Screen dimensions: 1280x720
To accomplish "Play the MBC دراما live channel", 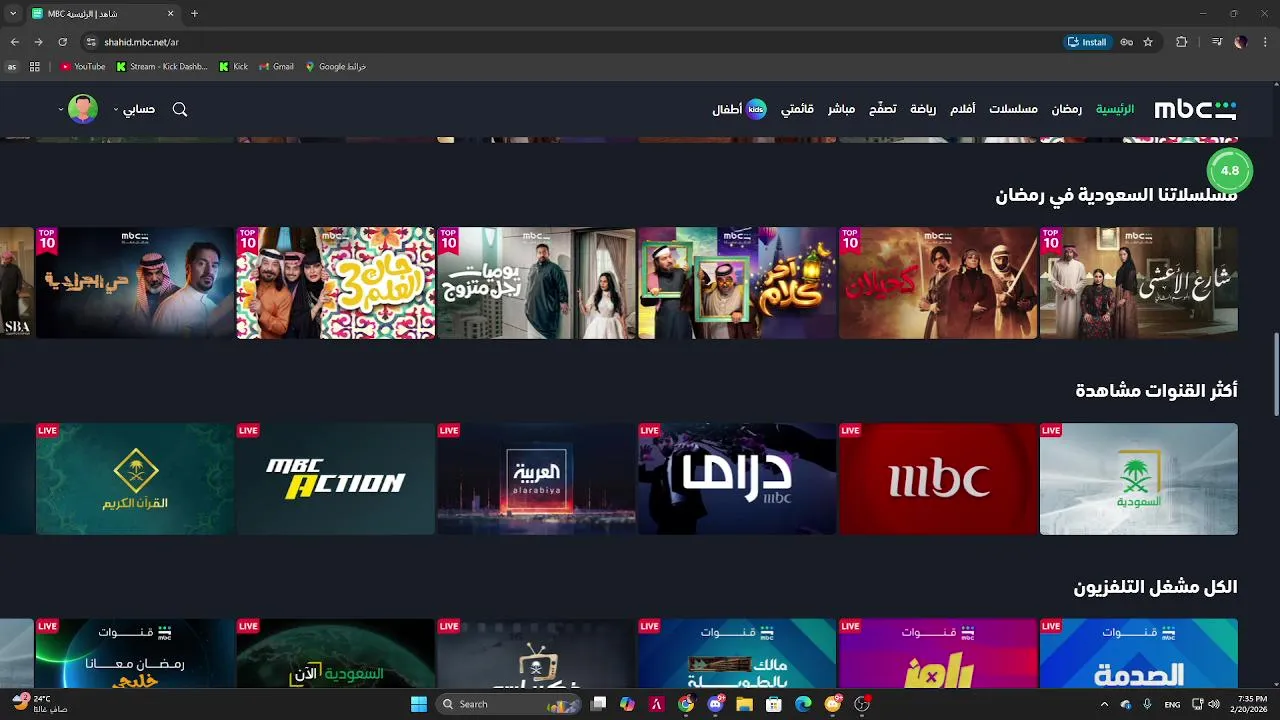I will 737,479.
